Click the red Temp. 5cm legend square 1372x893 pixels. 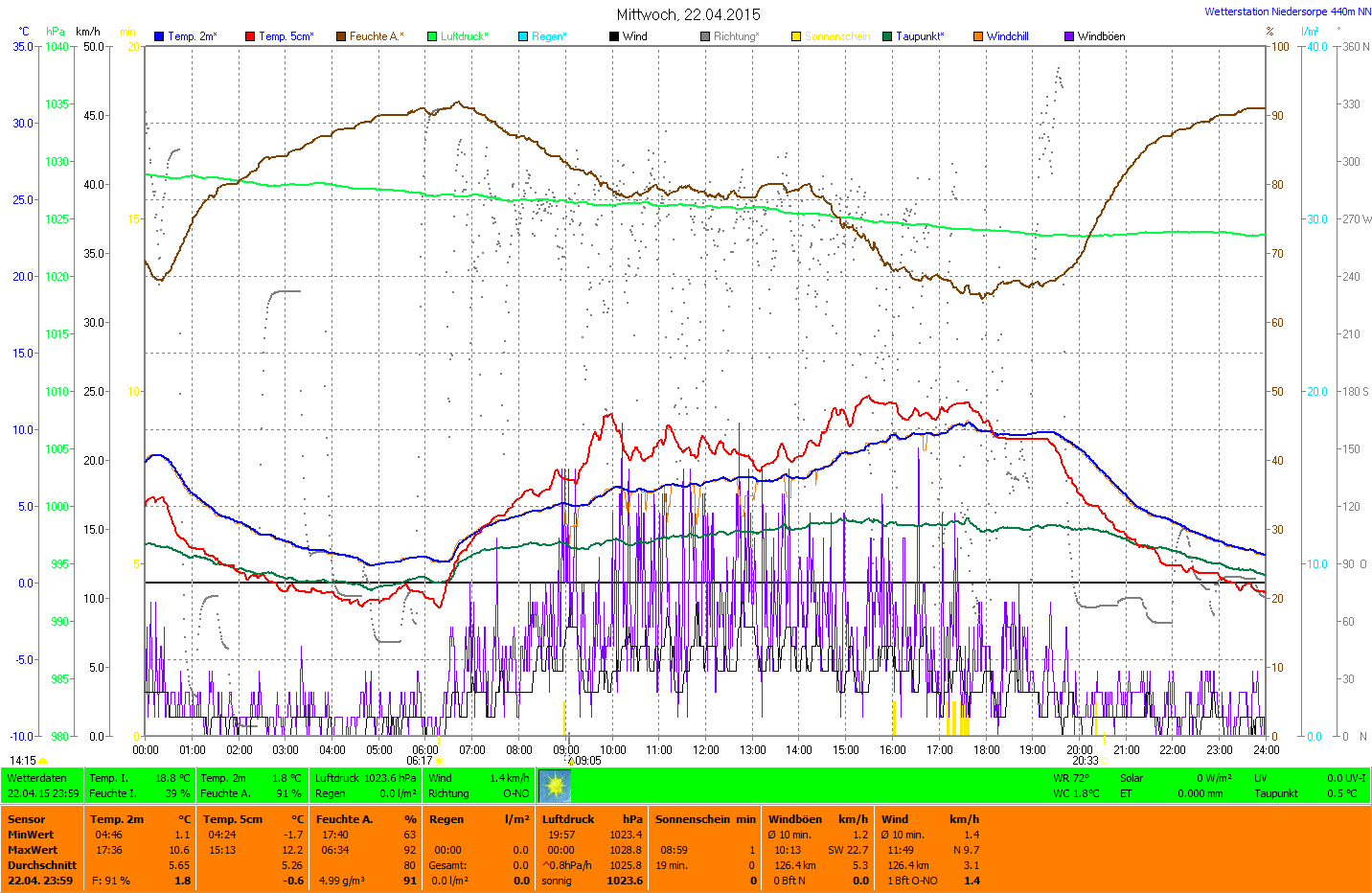pos(250,36)
